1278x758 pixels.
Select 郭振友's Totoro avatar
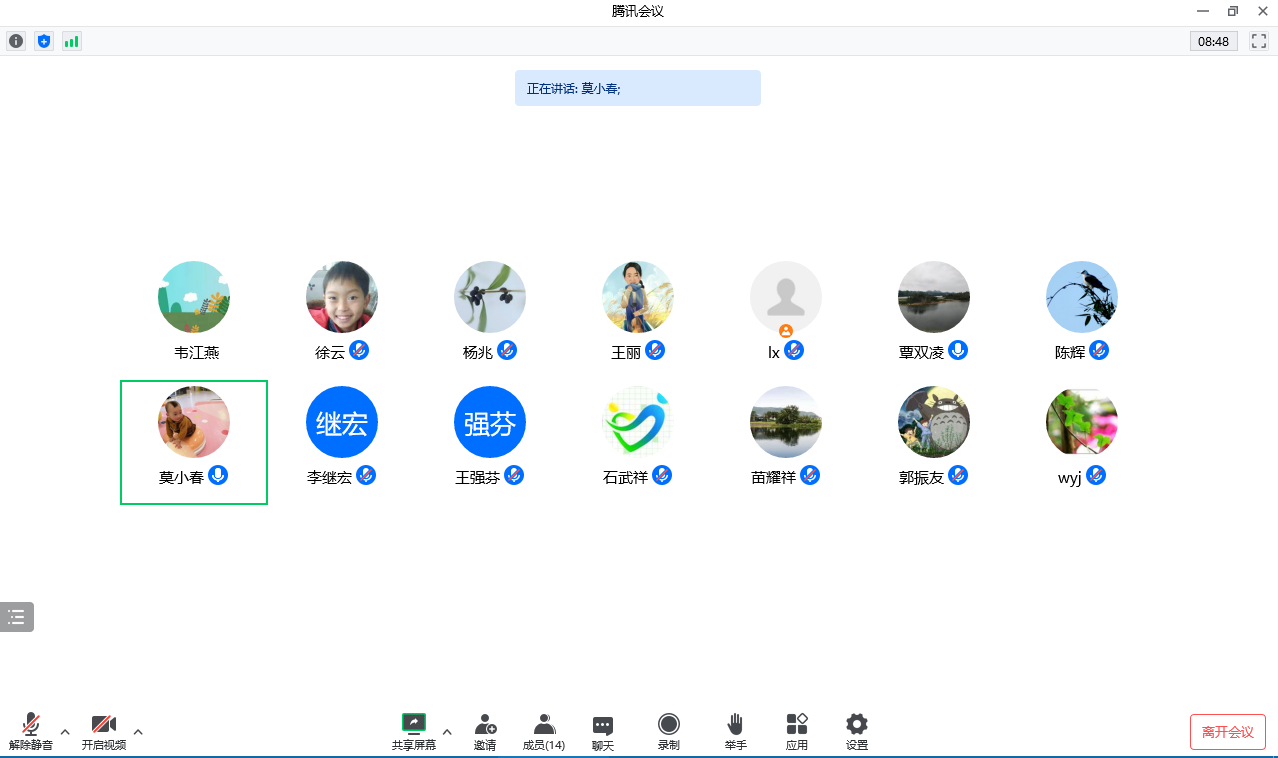pos(934,422)
